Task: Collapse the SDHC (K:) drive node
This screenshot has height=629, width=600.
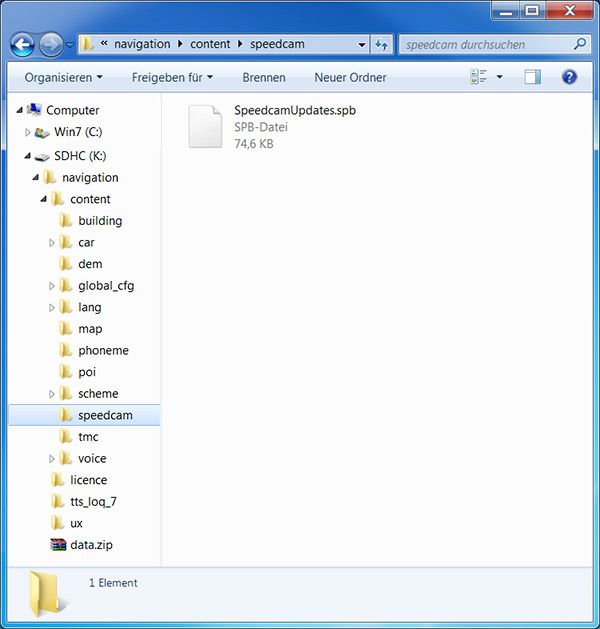Action: [27, 156]
